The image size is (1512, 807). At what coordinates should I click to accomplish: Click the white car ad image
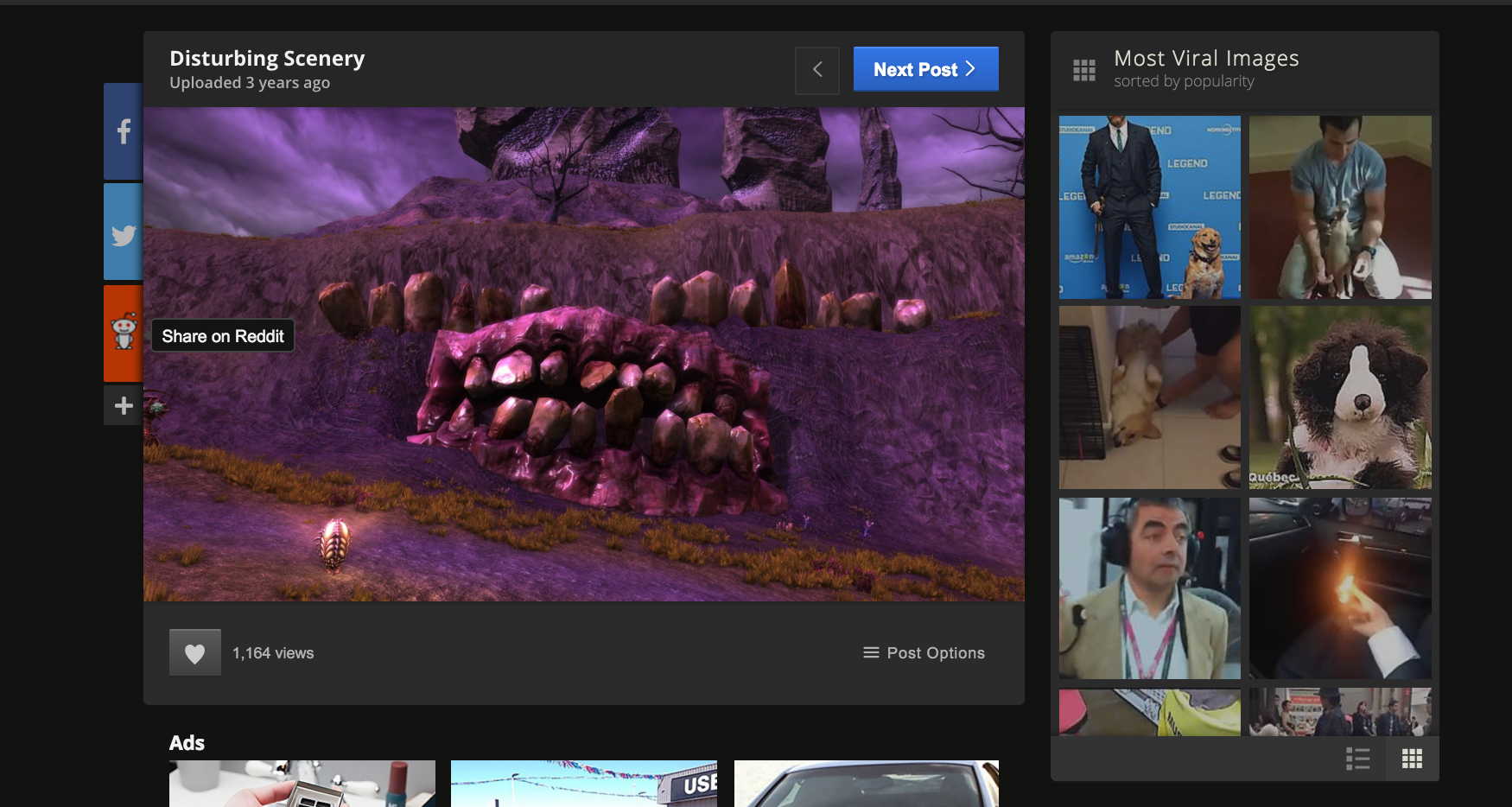pyautogui.click(x=867, y=784)
